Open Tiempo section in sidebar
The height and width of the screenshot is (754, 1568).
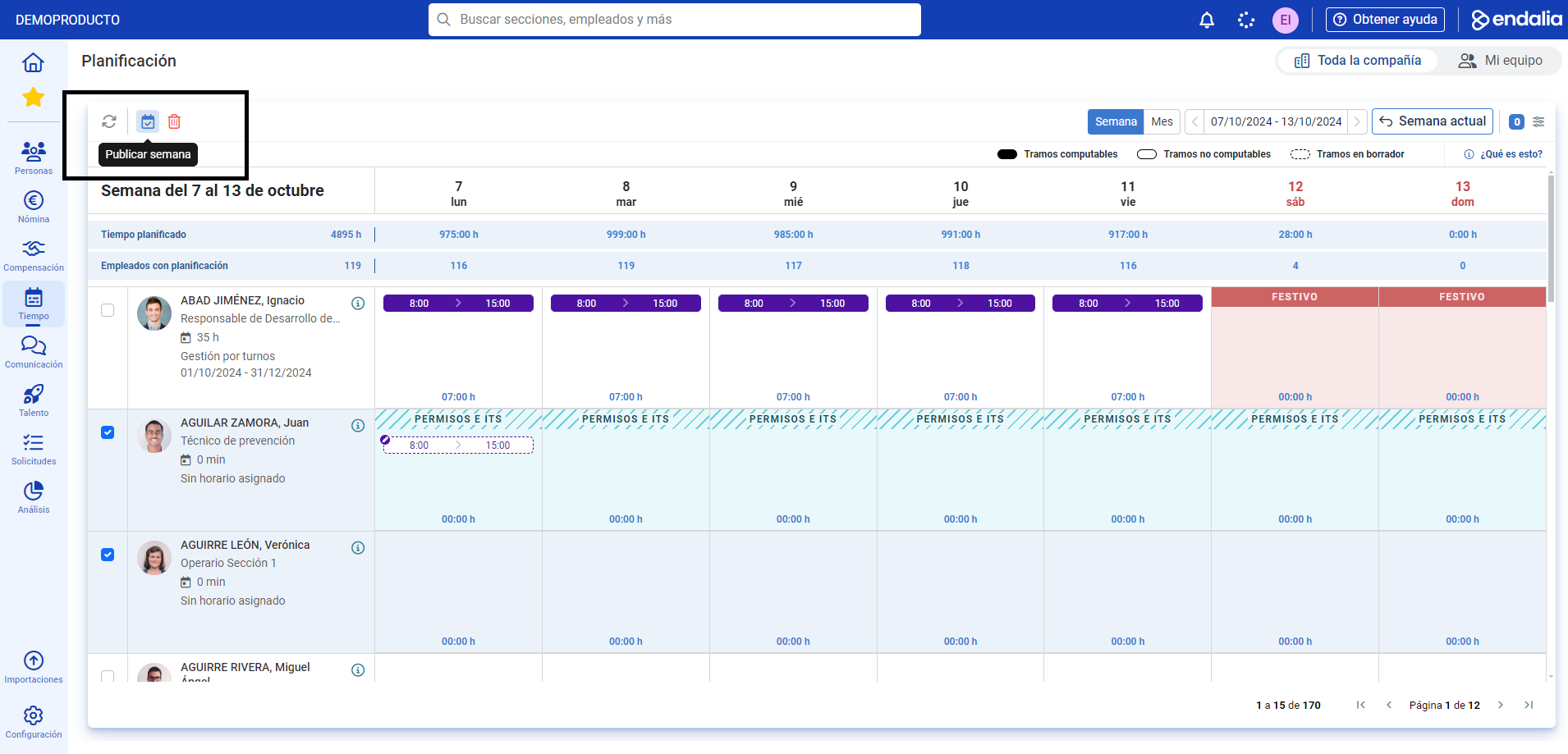(x=34, y=304)
